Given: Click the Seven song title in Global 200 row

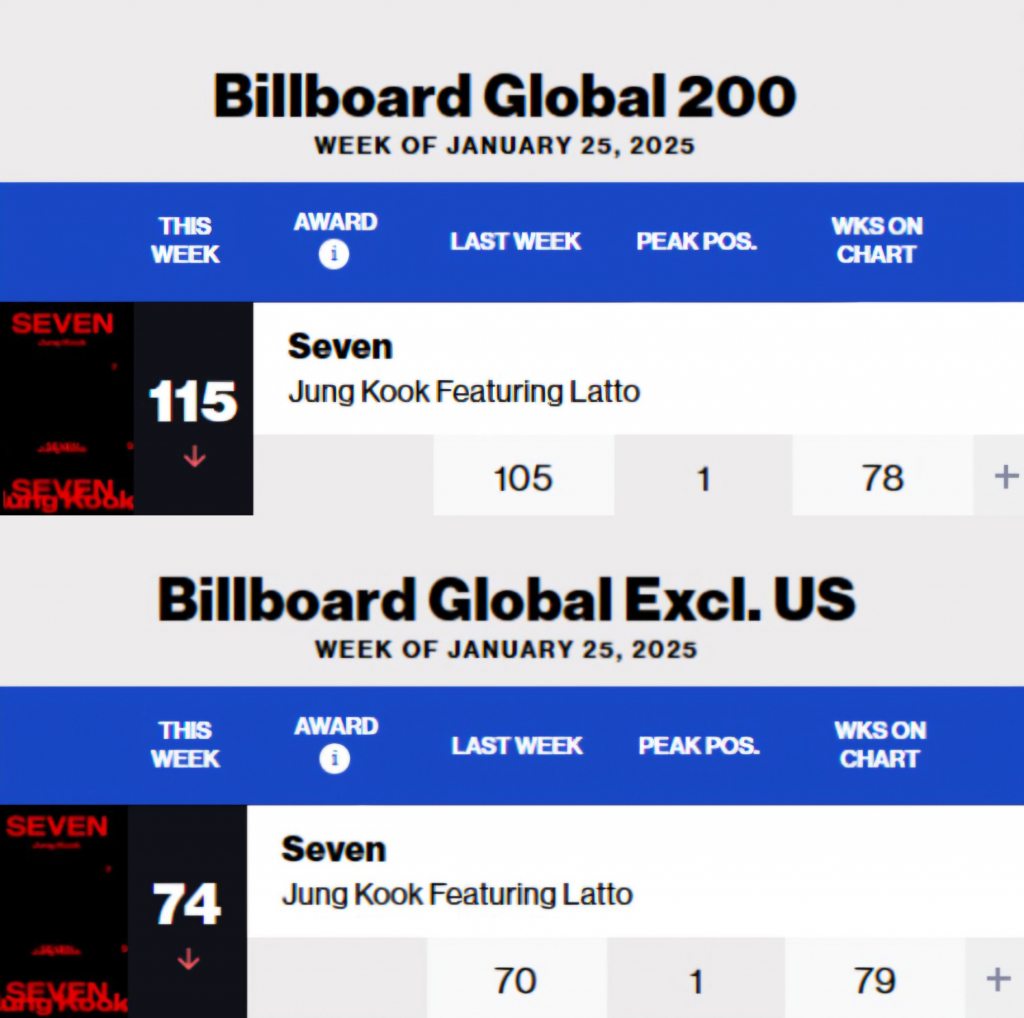Looking at the screenshot, I should (340, 347).
